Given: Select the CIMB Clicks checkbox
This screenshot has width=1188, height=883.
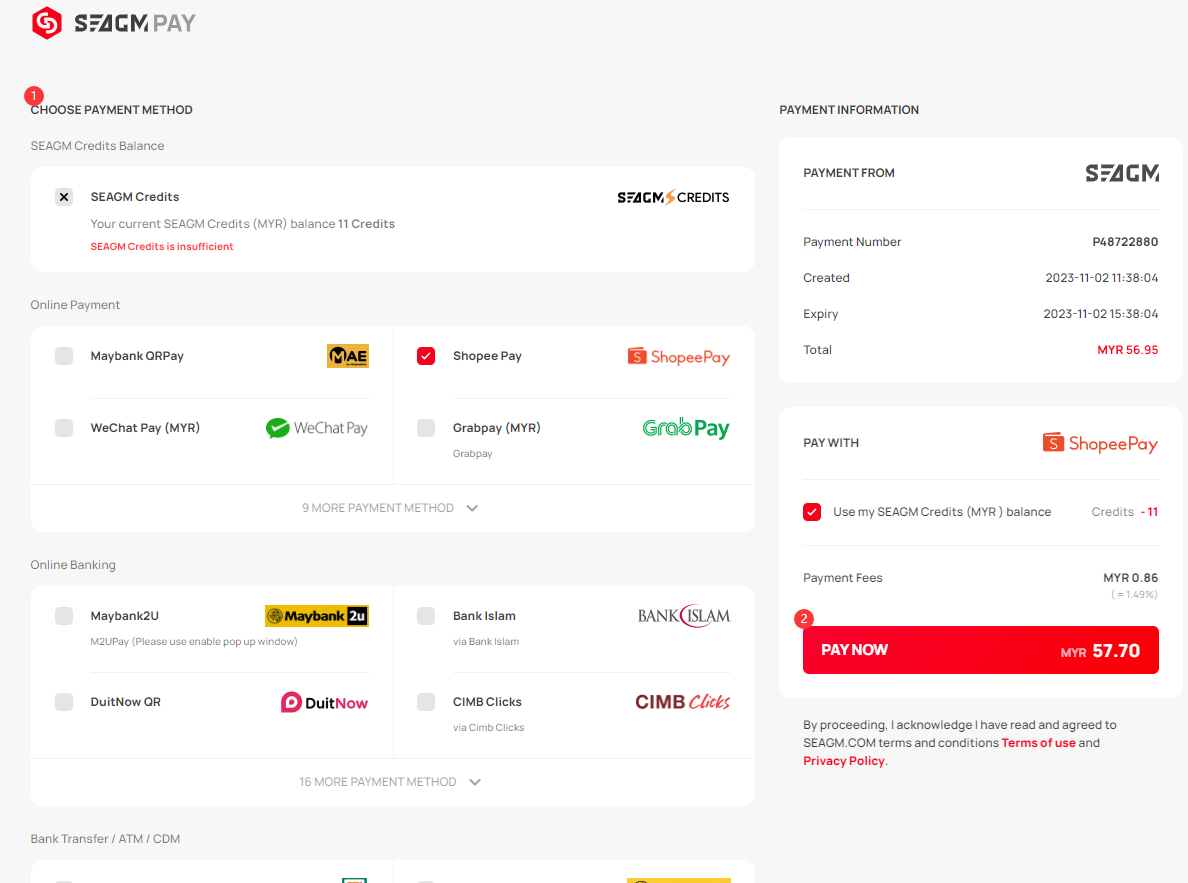Looking at the screenshot, I should click(x=427, y=702).
